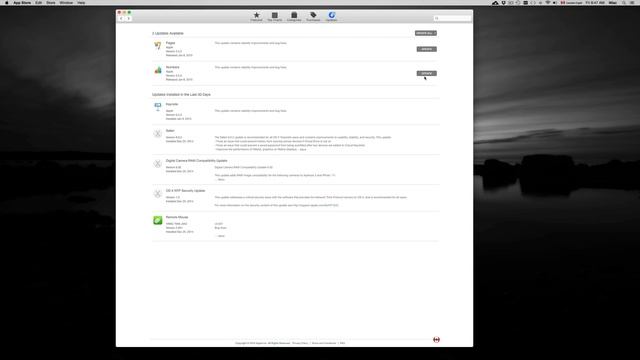Click the "2 Updates Available" heading
Viewport: 640px width, 360px height.
coord(168,33)
